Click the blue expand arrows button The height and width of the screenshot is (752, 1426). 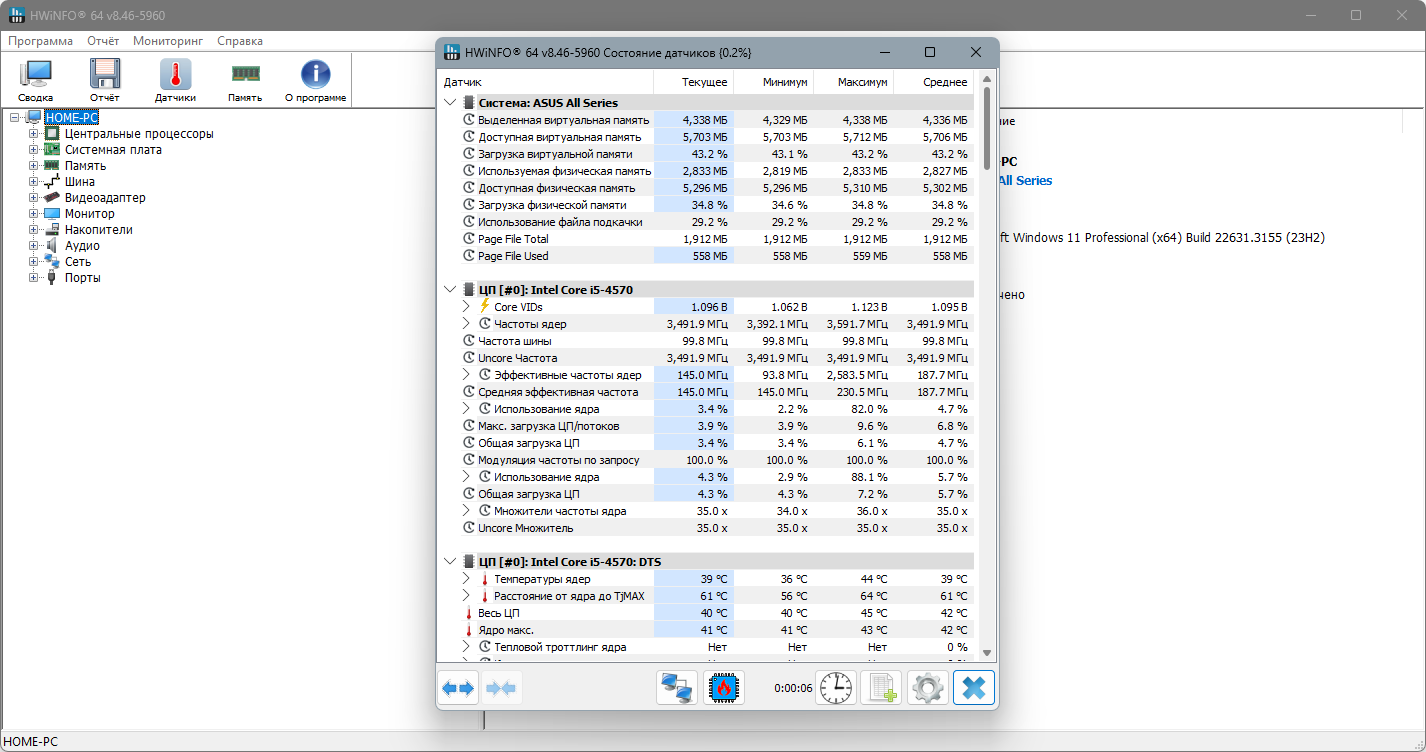click(x=458, y=688)
